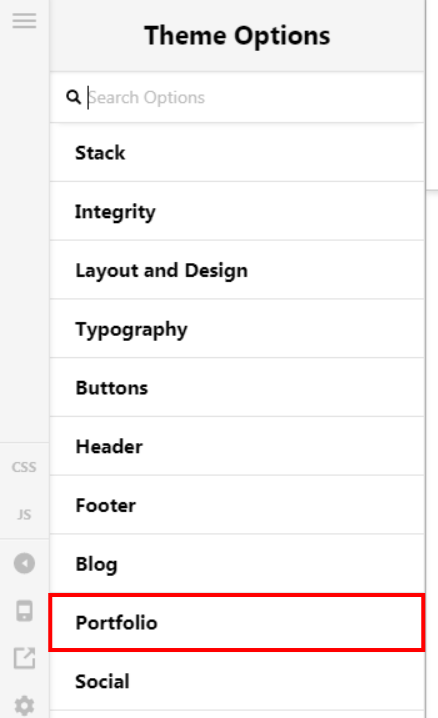Select the Footer options item
This screenshot has width=438, height=718.
tap(237, 505)
